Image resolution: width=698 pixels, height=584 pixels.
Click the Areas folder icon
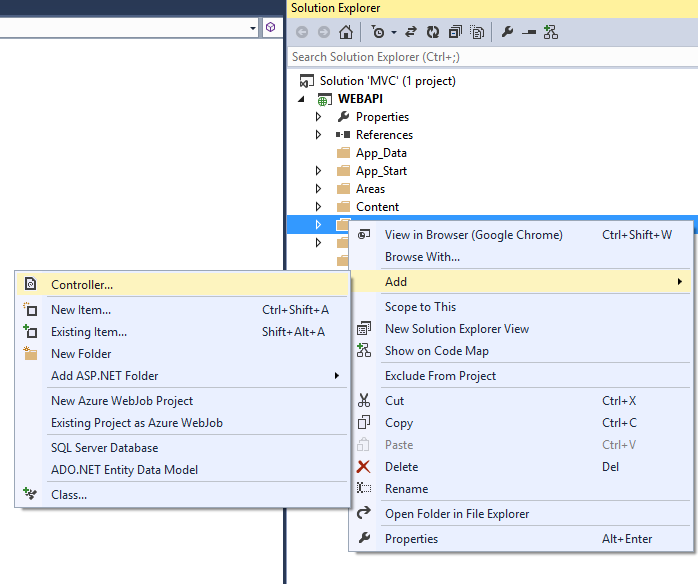tap(343, 189)
